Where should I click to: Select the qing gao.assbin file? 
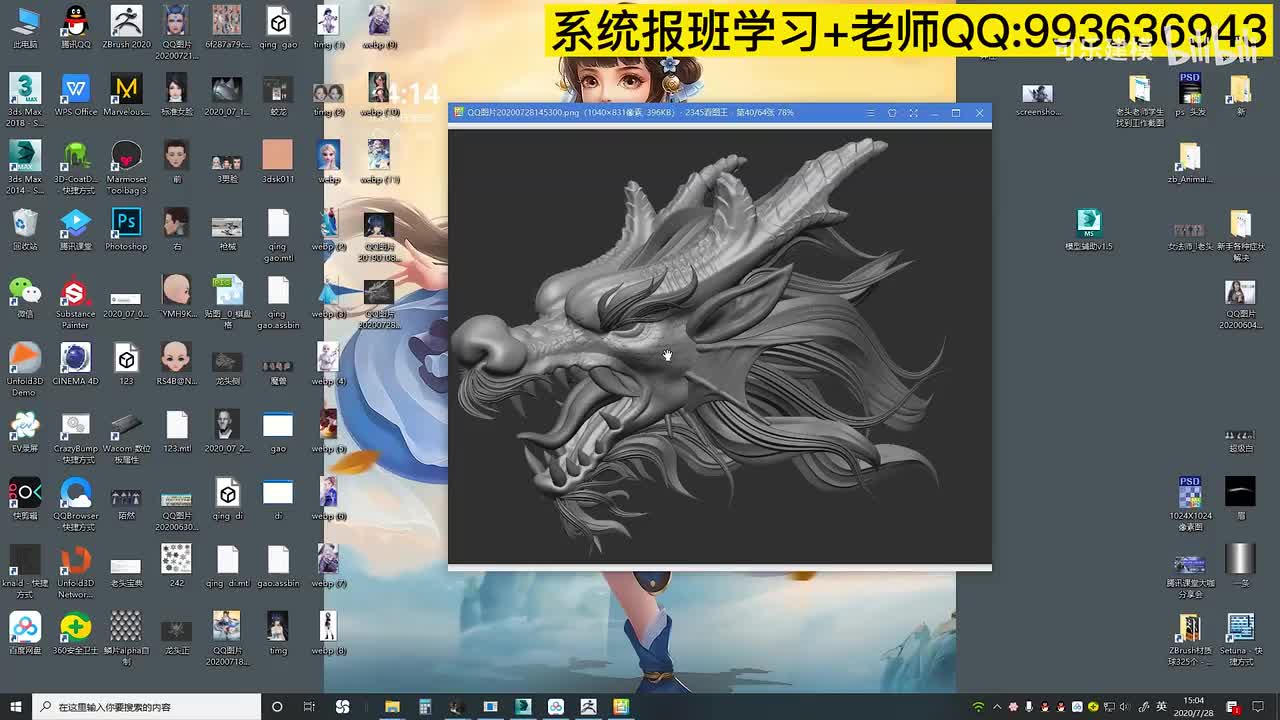[278, 303]
